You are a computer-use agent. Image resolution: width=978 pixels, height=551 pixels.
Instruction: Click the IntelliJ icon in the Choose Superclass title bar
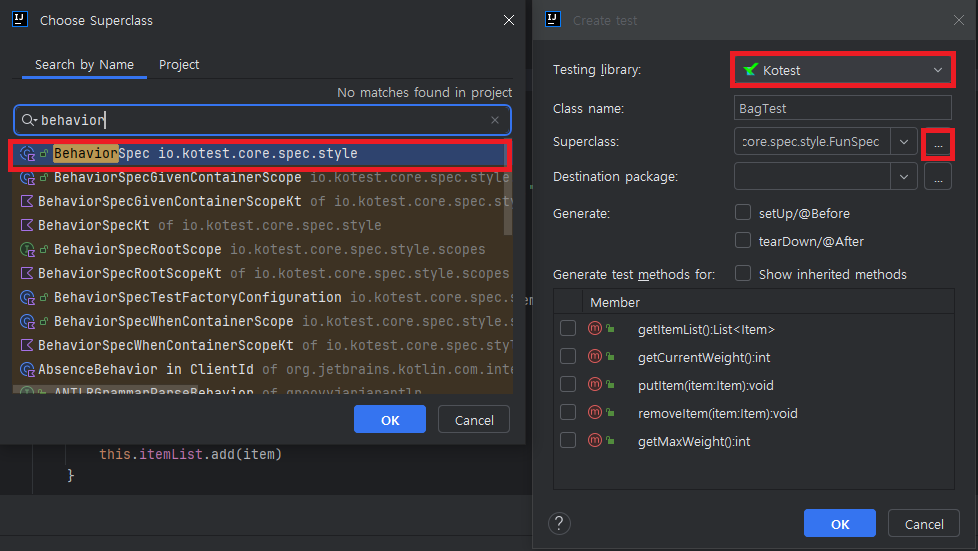point(20,19)
